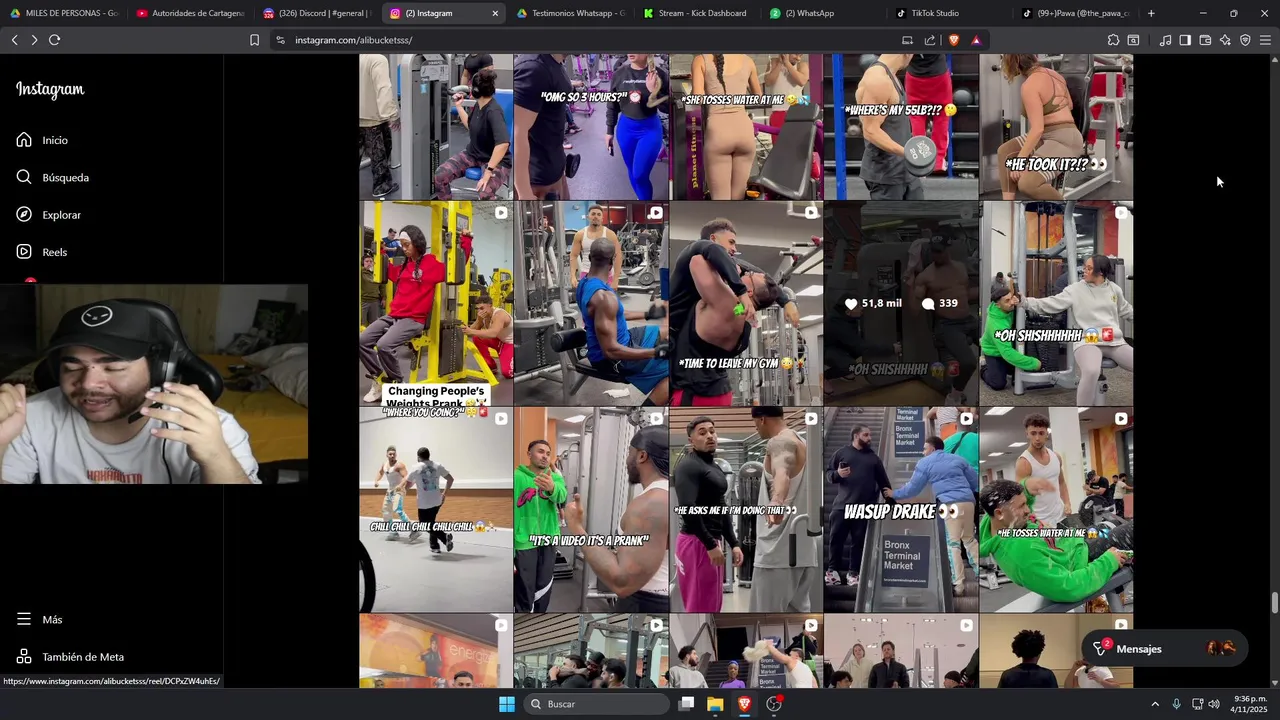1280x720 pixels.
Task: Open the hovered reel showing 51,8 mil likes
Action: tap(901, 303)
